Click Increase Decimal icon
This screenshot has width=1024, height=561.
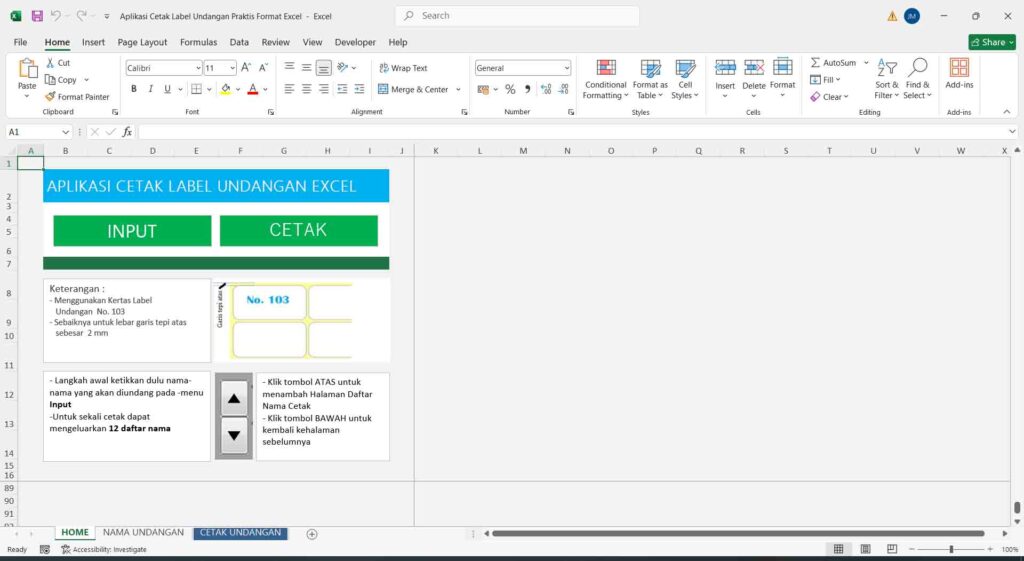tap(546, 89)
